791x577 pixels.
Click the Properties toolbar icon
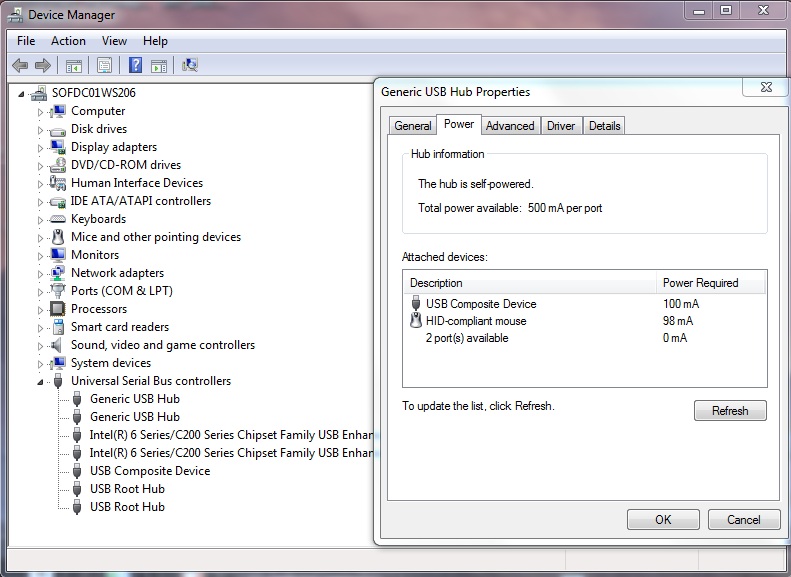tap(104, 66)
